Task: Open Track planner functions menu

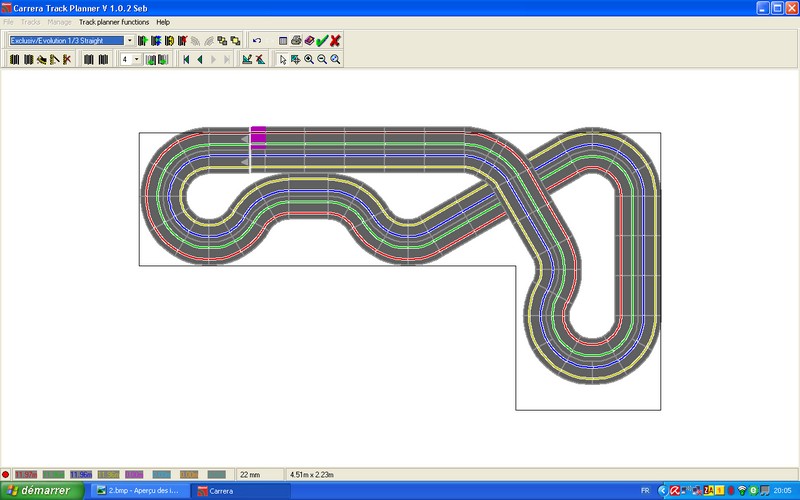Action: pos(114,21)
